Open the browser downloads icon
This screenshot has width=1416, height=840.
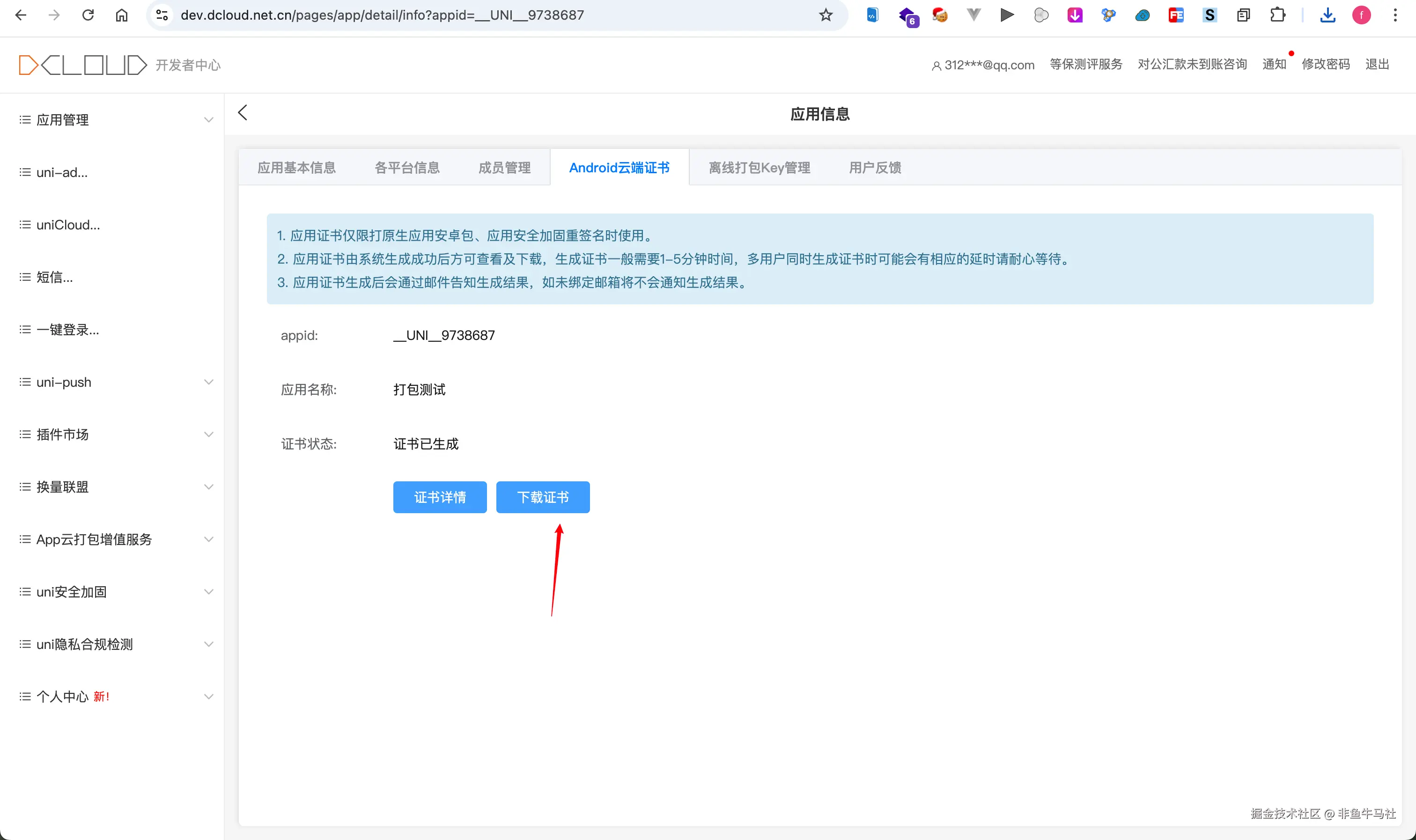pyautogui.click(x=1327, y=15)
